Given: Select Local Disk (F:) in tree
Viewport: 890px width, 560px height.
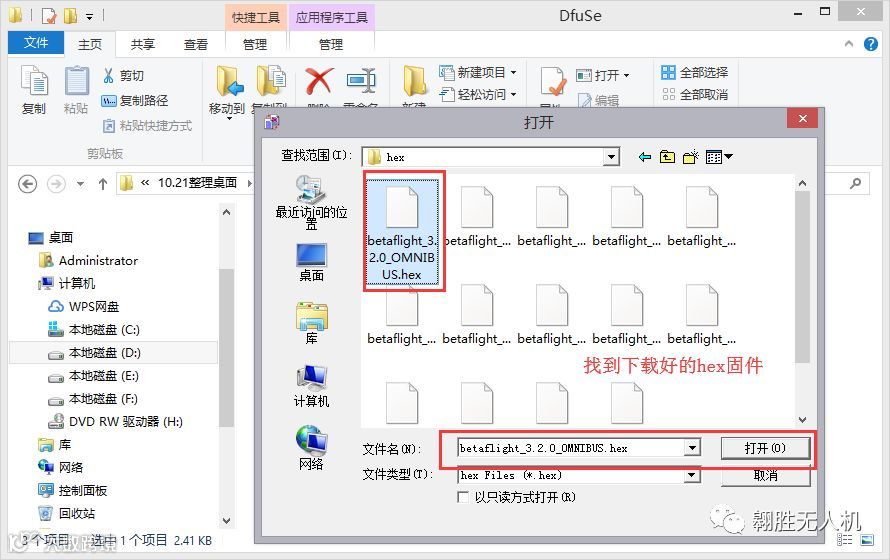Looking at the screenshot, I should coord(94,399).
